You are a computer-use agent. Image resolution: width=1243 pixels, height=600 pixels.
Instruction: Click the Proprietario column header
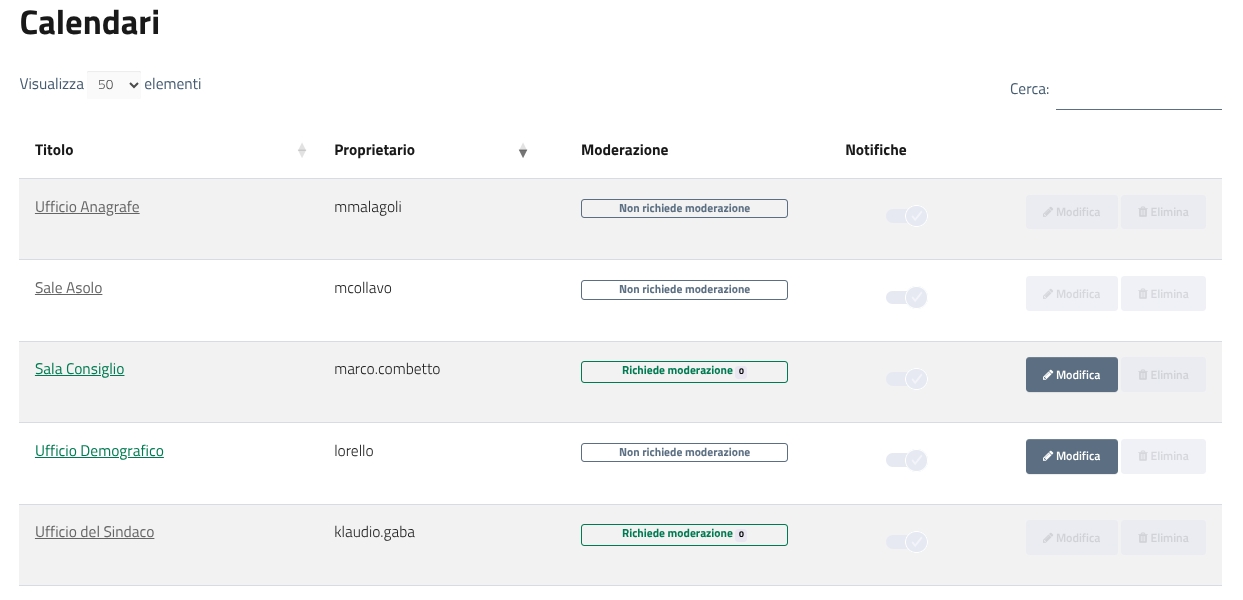(374, 150)
